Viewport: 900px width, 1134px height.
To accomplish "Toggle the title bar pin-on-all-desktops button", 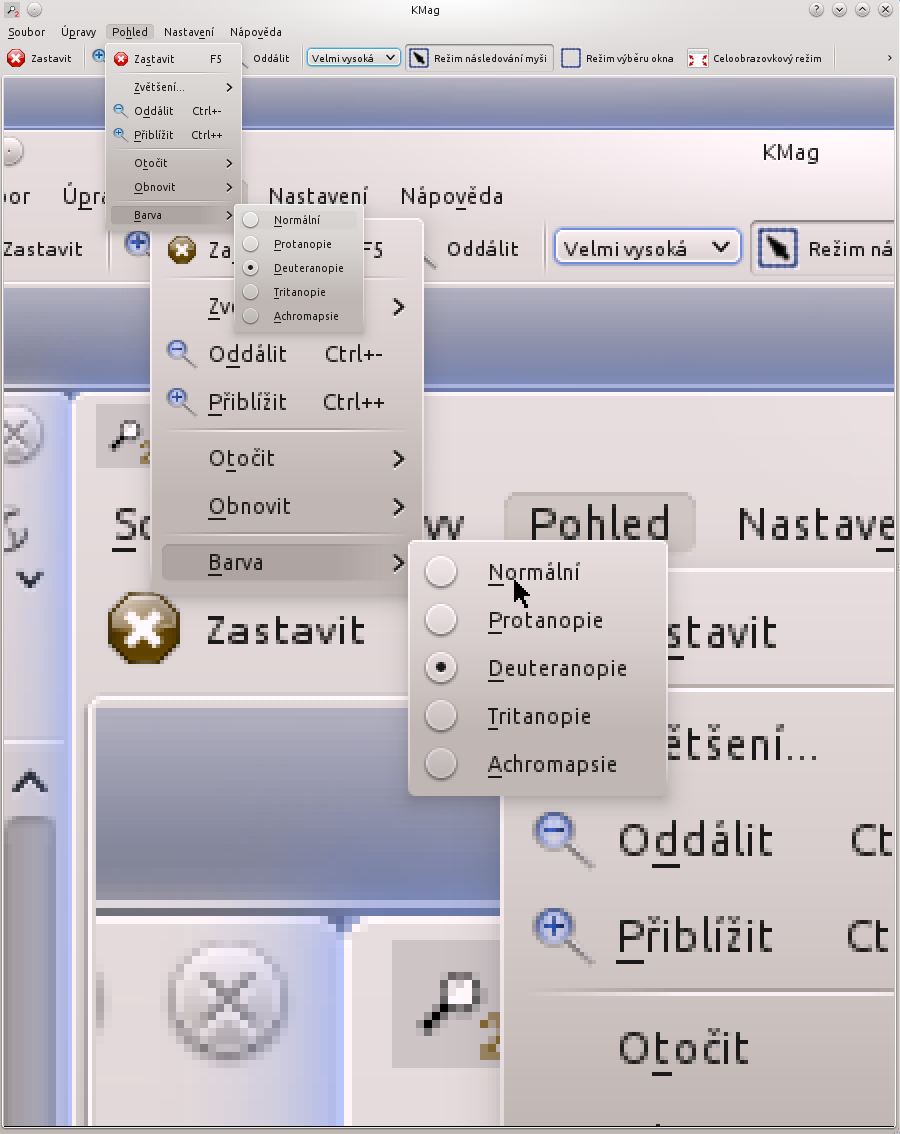I will point(34,10).
